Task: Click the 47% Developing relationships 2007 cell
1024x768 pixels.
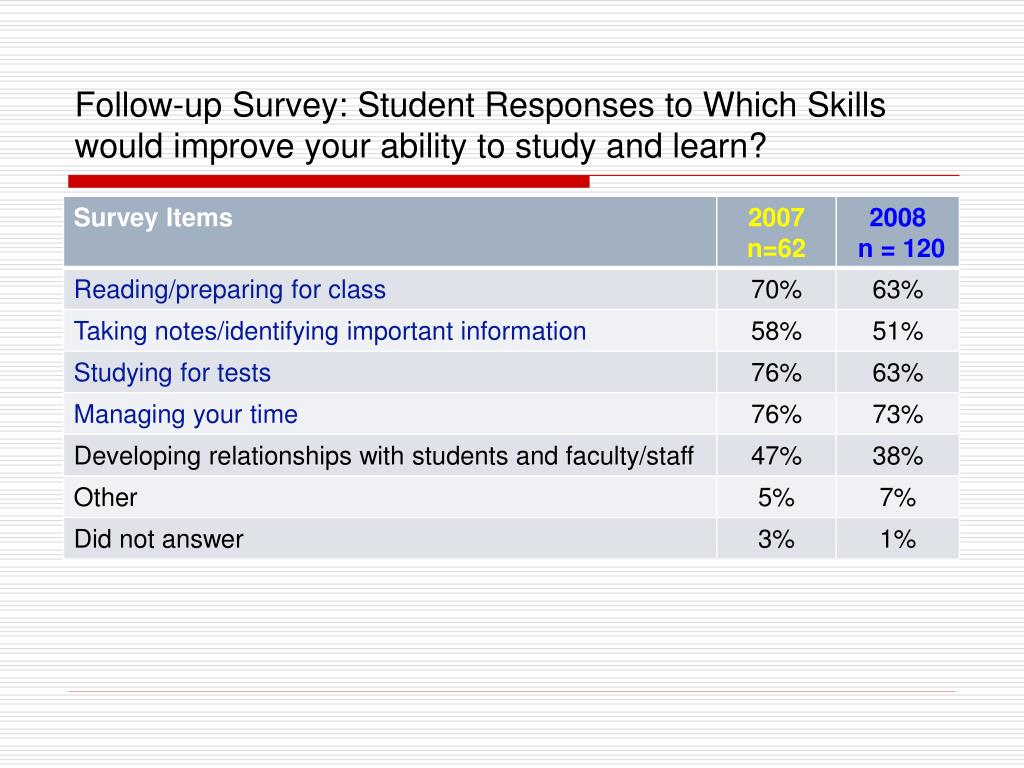Action: 776,455
